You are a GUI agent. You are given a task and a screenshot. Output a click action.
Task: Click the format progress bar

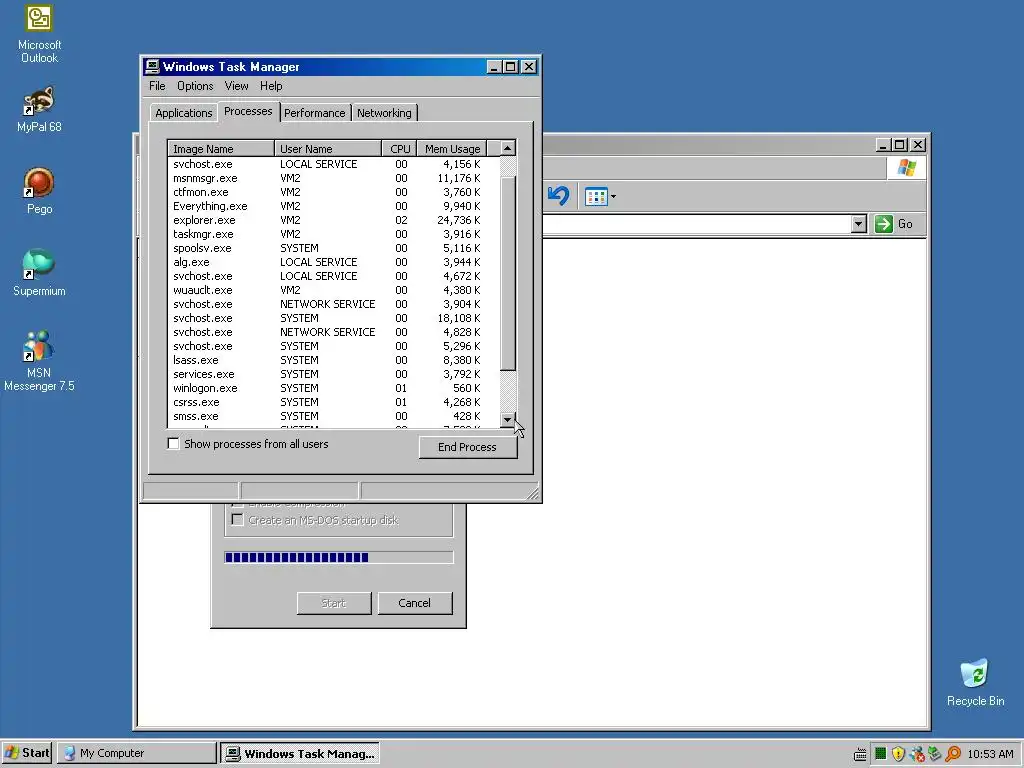[x=339, y=557]
